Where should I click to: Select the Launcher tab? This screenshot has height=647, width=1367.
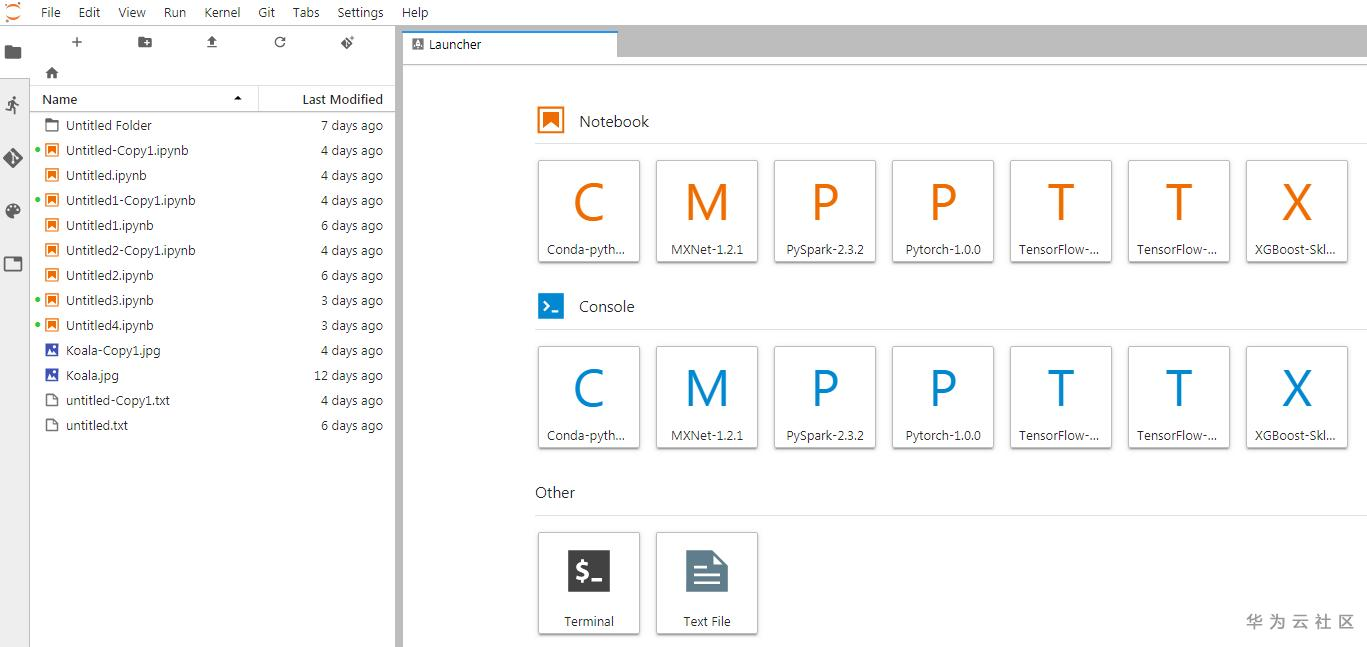[x=510, y=44]
